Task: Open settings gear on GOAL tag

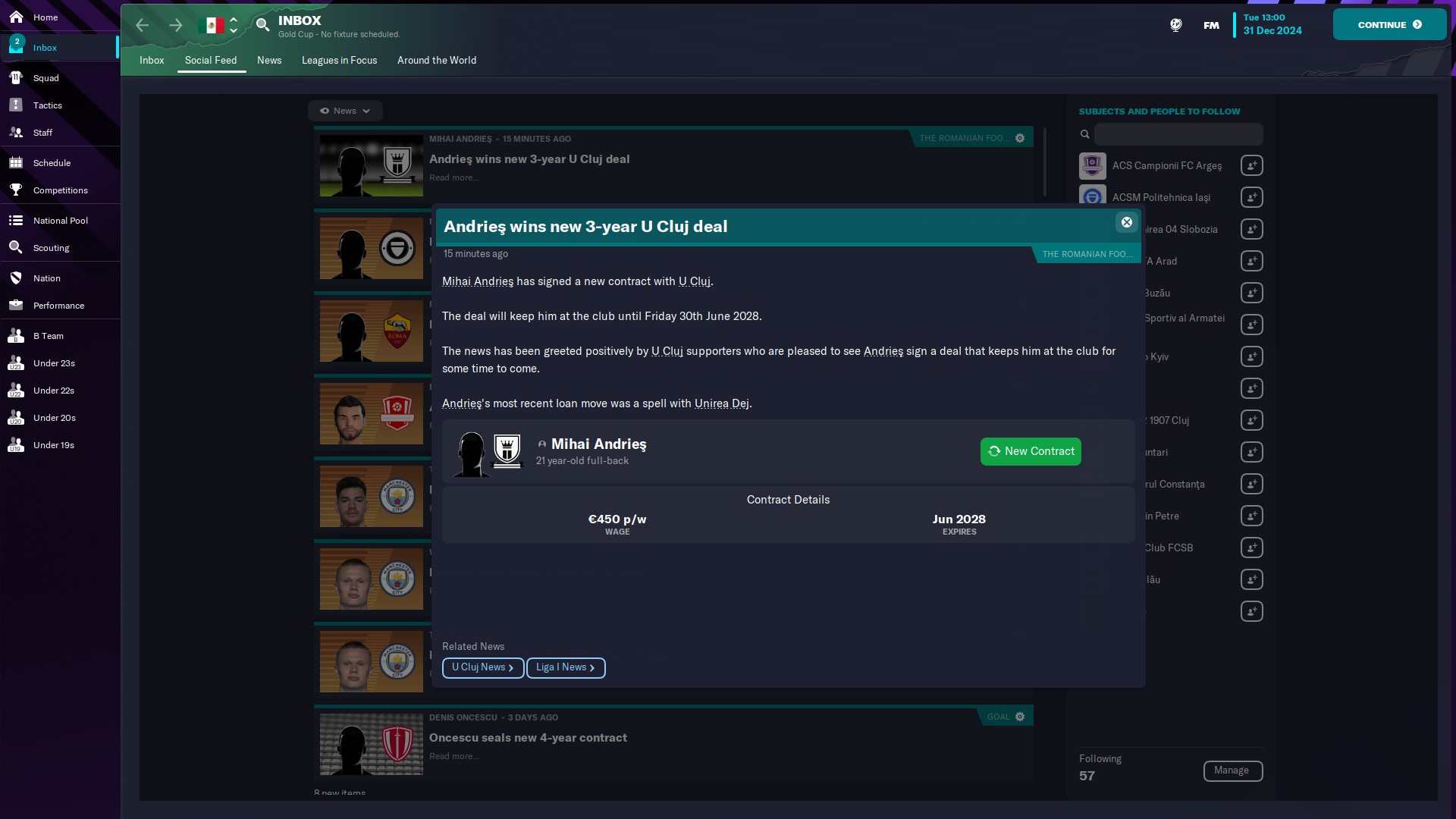Action: 1020,717
